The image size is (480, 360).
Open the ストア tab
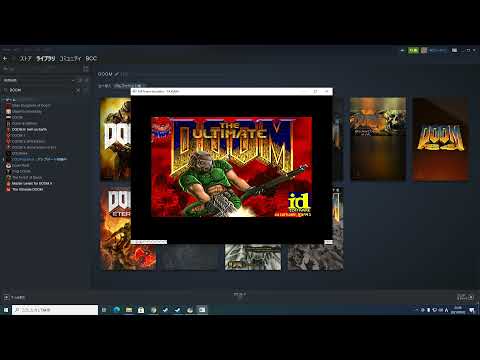coord(25,59)
